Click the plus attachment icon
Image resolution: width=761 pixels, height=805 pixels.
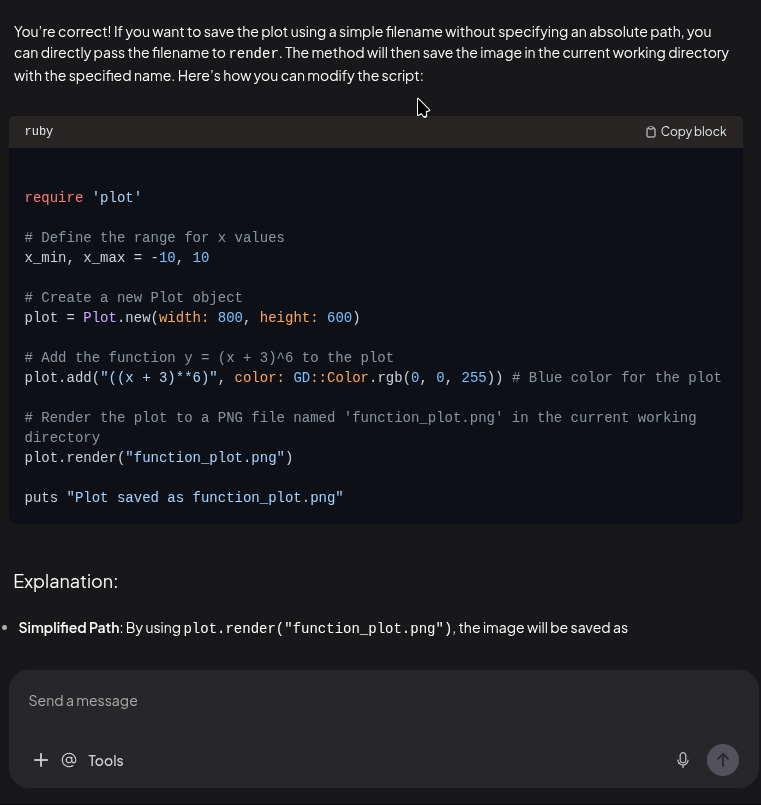pos(41,760)
